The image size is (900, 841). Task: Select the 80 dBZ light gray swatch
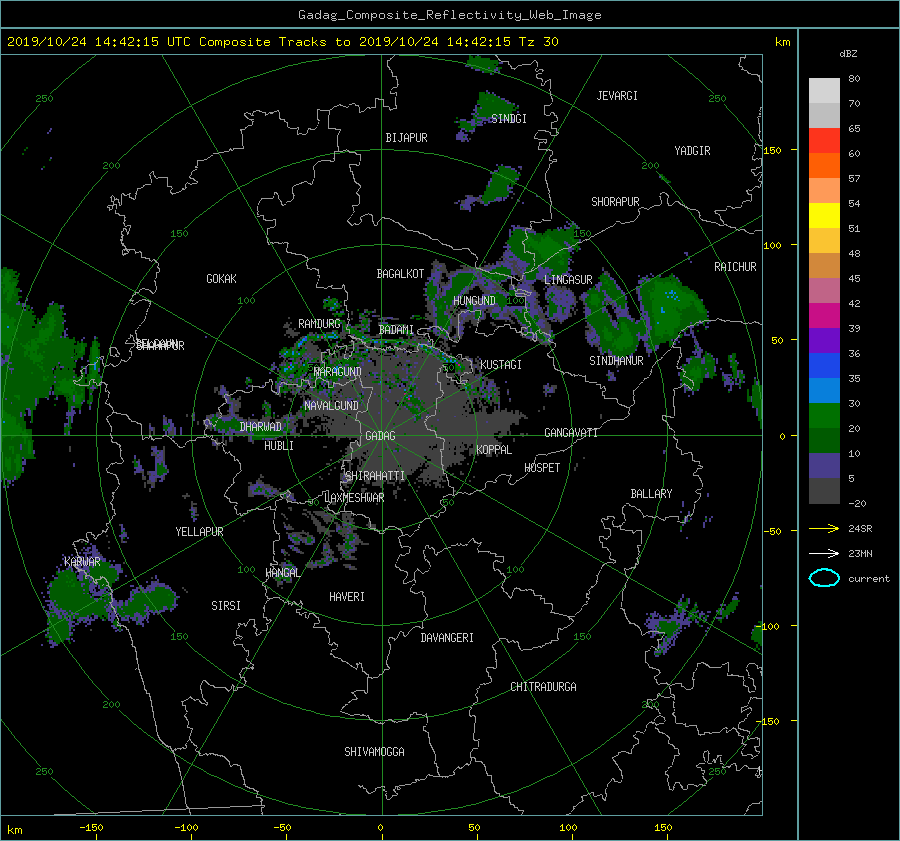(824, 90)
